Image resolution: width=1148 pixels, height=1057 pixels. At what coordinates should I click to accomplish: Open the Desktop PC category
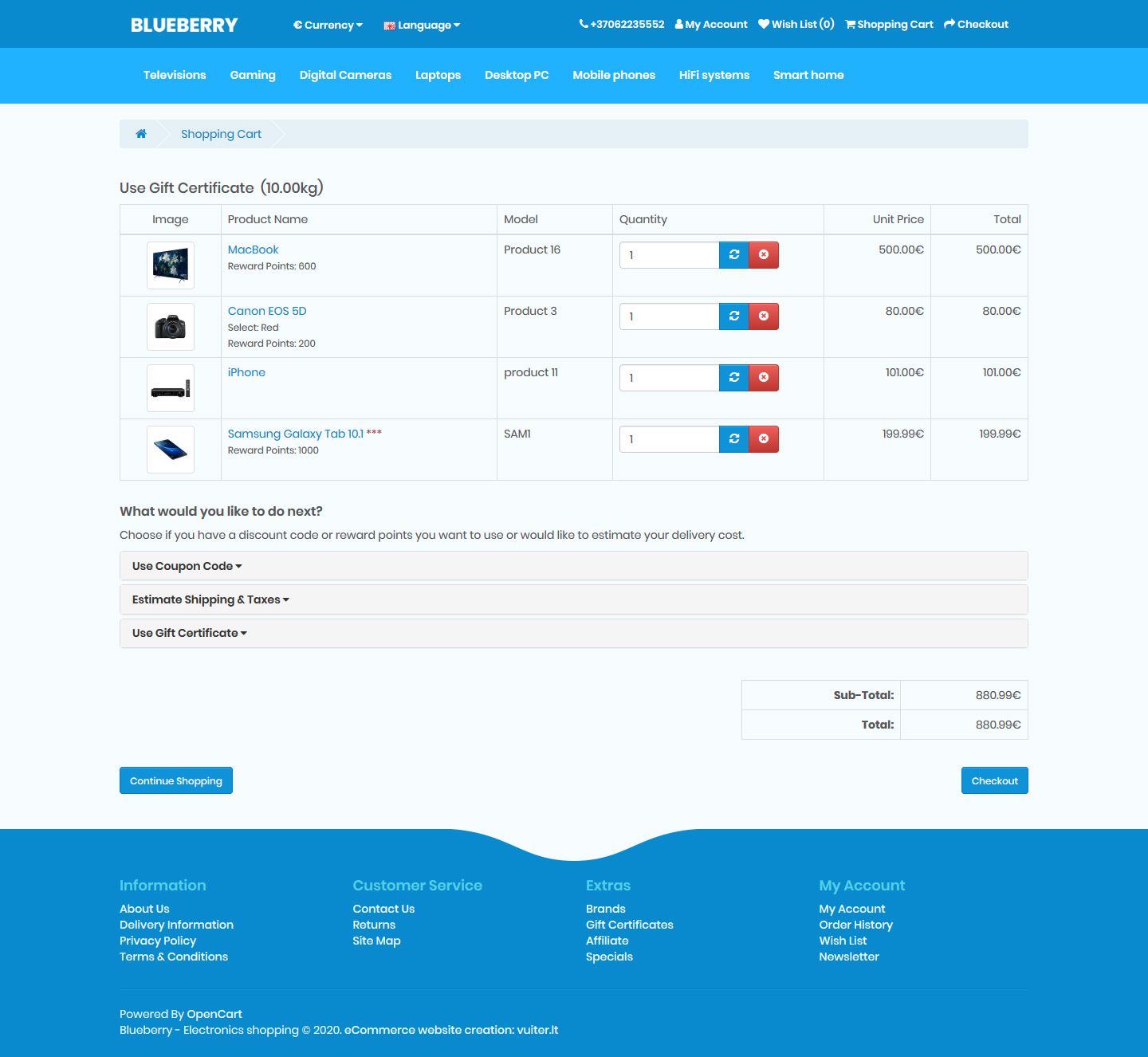click(x=517, y=75)
